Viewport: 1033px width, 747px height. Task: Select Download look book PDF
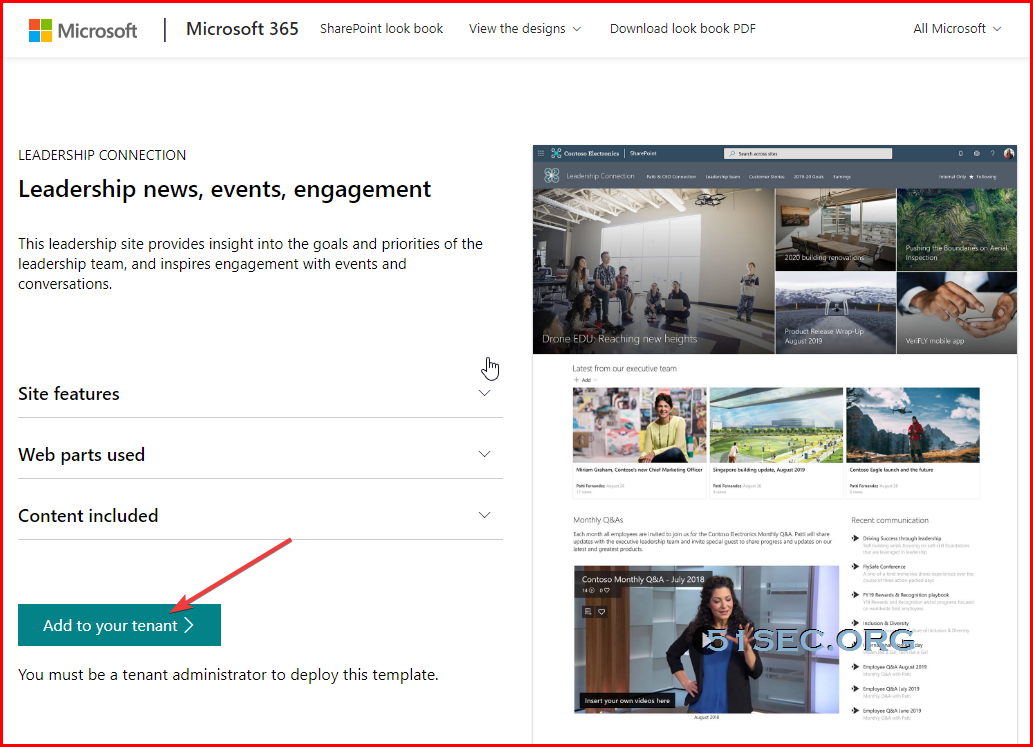683,28
